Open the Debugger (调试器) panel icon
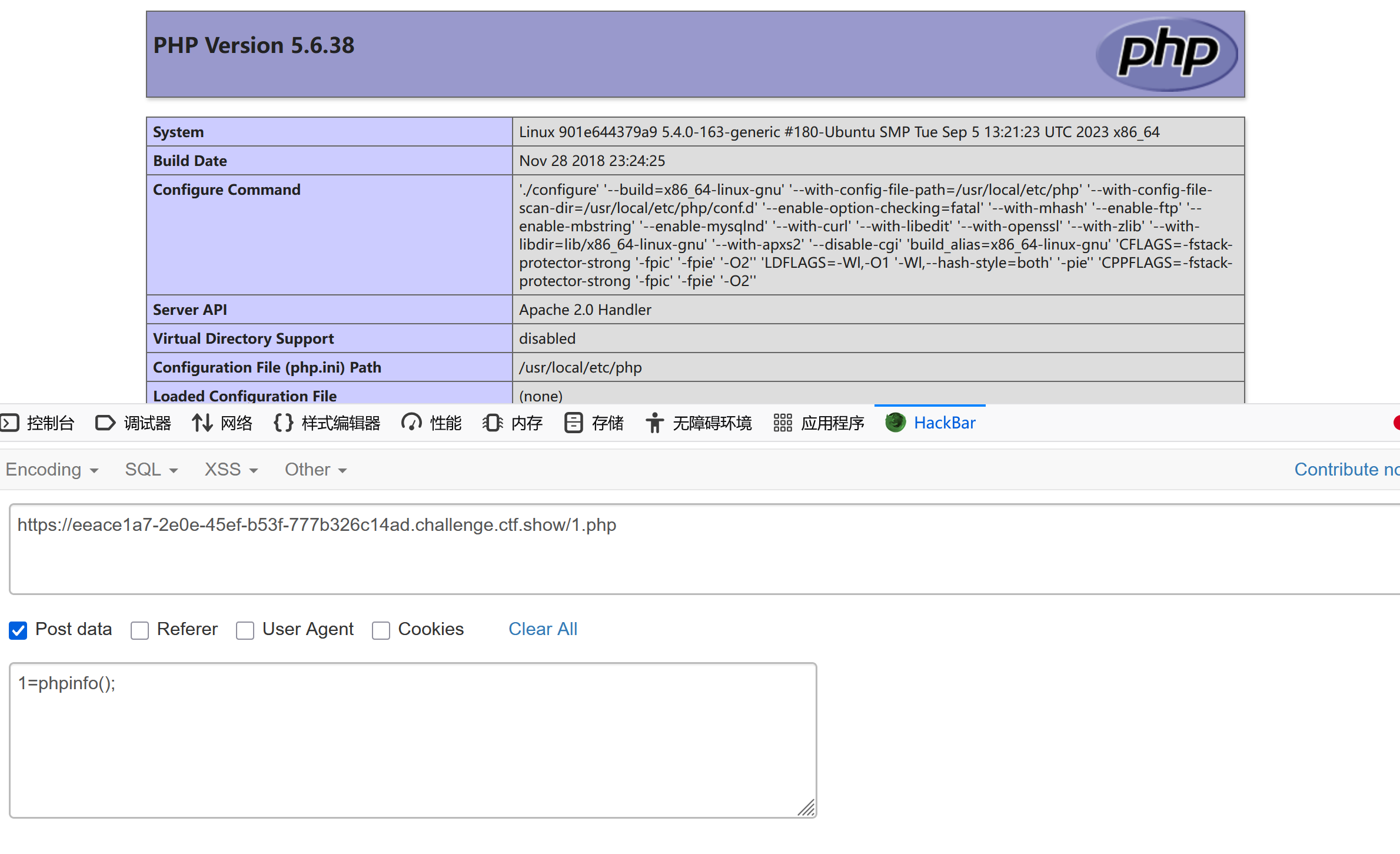Image resolution: width=1400 pixels, height=854 pixels. click(105, 423)
